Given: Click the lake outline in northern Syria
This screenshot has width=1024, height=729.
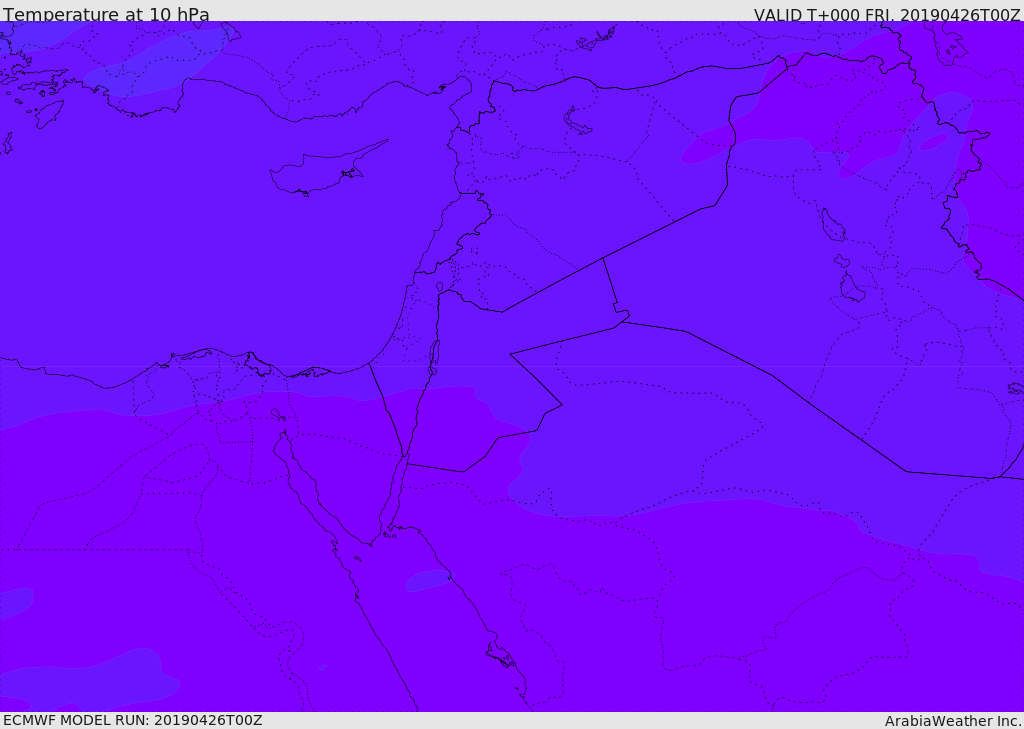Looking at the screenshot, I should pos(577,122).
